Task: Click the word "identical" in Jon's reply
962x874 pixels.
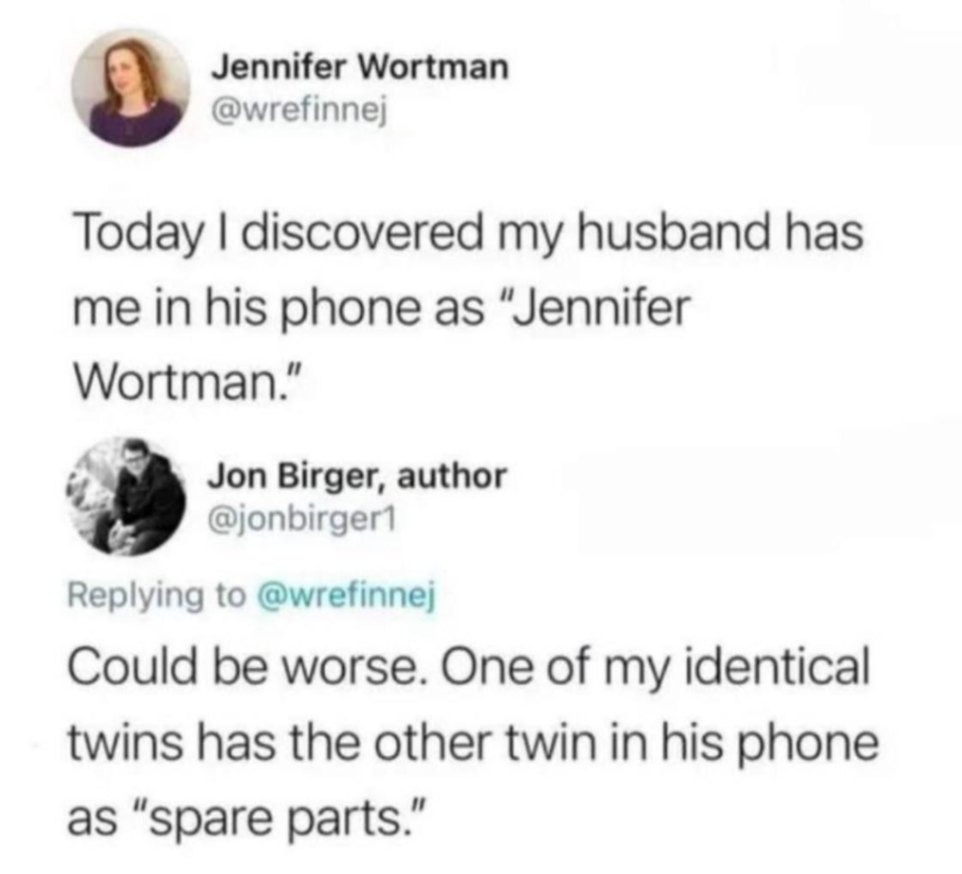Action: click(780, 667)
